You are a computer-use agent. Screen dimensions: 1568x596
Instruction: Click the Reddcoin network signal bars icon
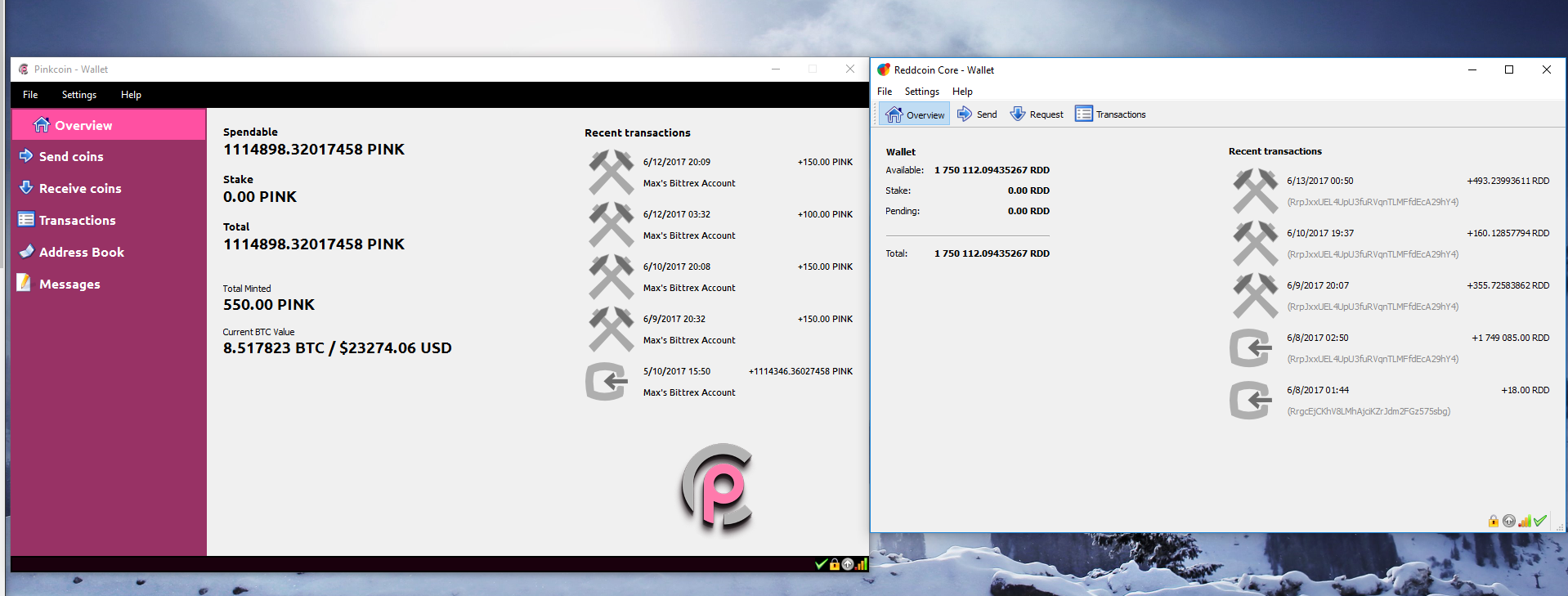point(1525,521)
